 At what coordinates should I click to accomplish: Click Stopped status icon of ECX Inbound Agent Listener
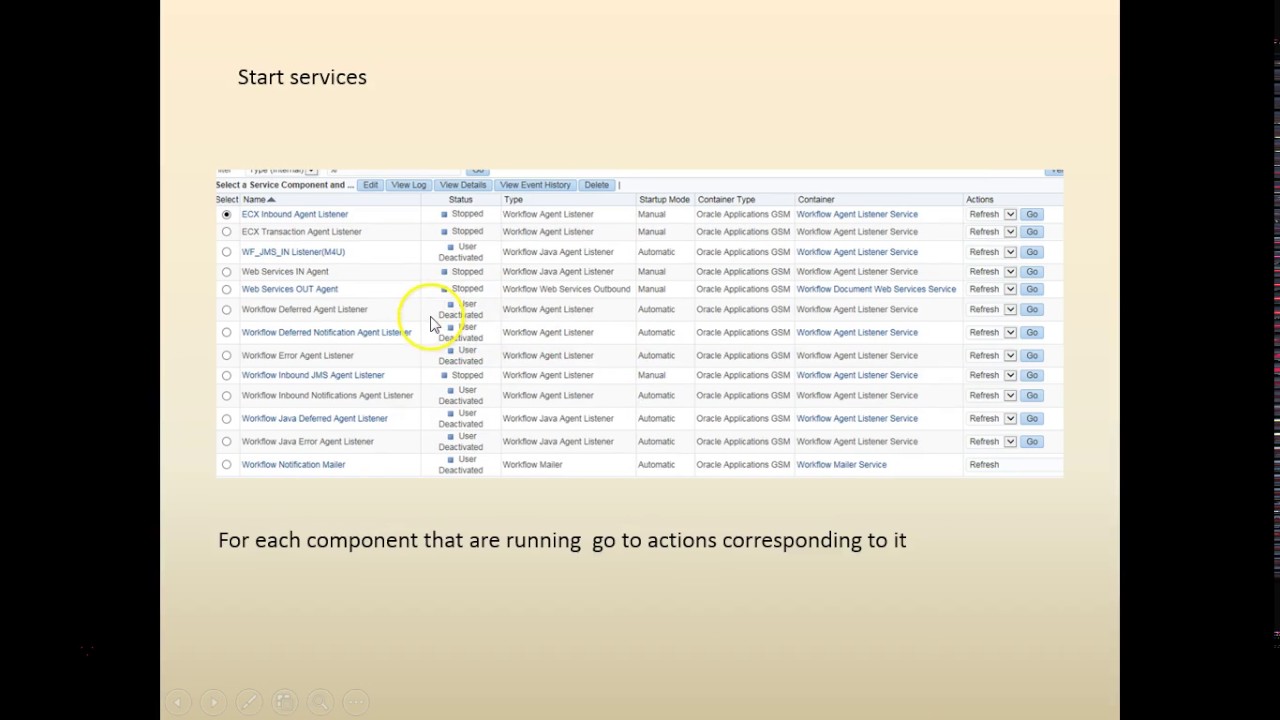click(x=444, y=214)
